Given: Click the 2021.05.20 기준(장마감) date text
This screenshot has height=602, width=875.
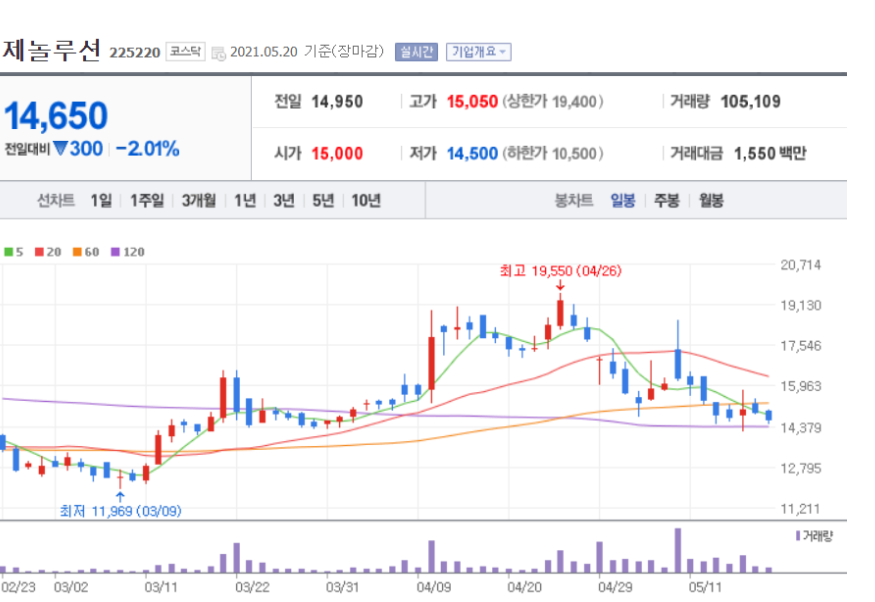Looking at the screenshot, I should click(307, 52).
